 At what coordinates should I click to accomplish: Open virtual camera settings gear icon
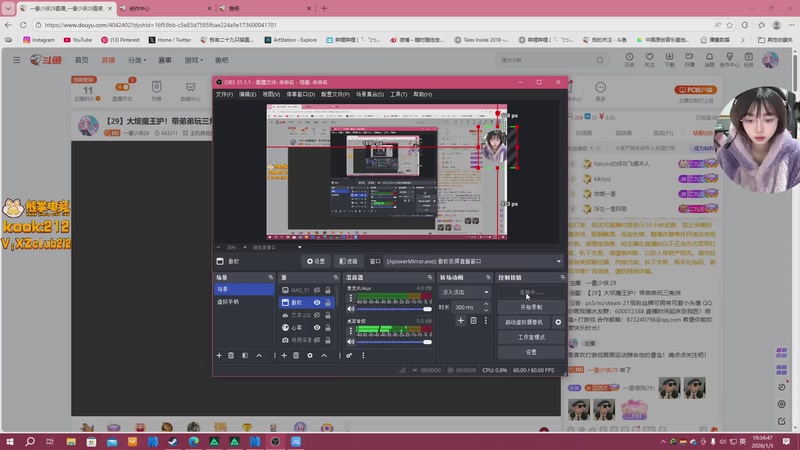558,322
